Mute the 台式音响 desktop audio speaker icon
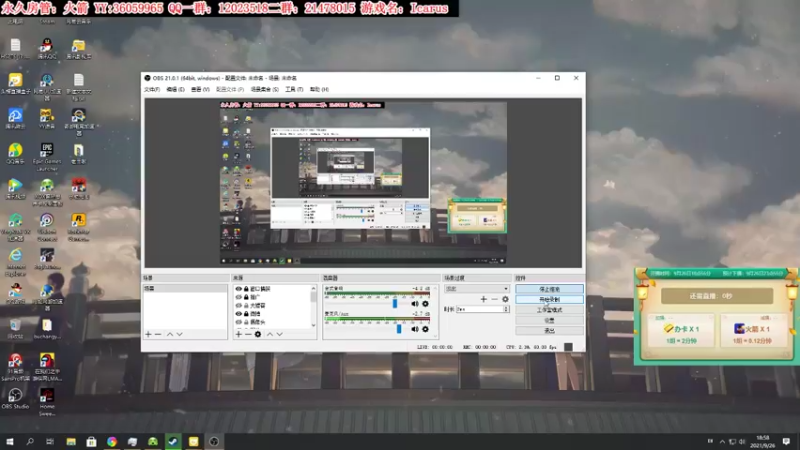The width and height of the screenshot is (800, 450). [x=415, y=304]
